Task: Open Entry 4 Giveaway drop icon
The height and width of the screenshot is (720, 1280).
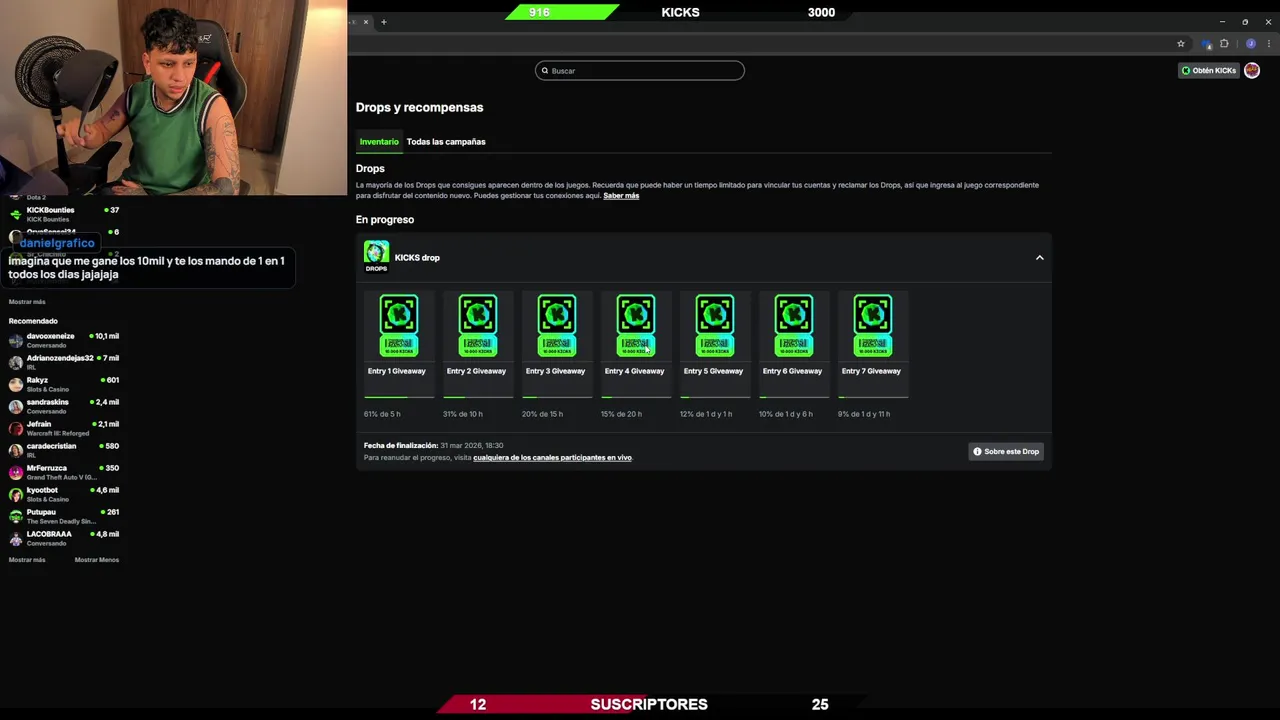Action: 635,326
